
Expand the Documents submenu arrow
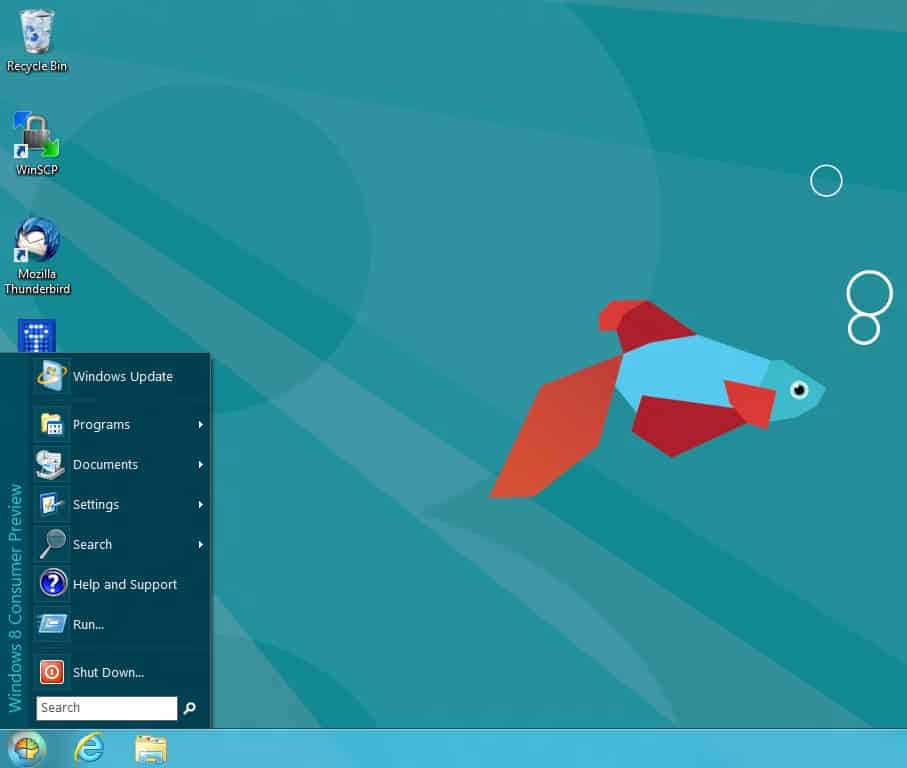coord(201,465)
